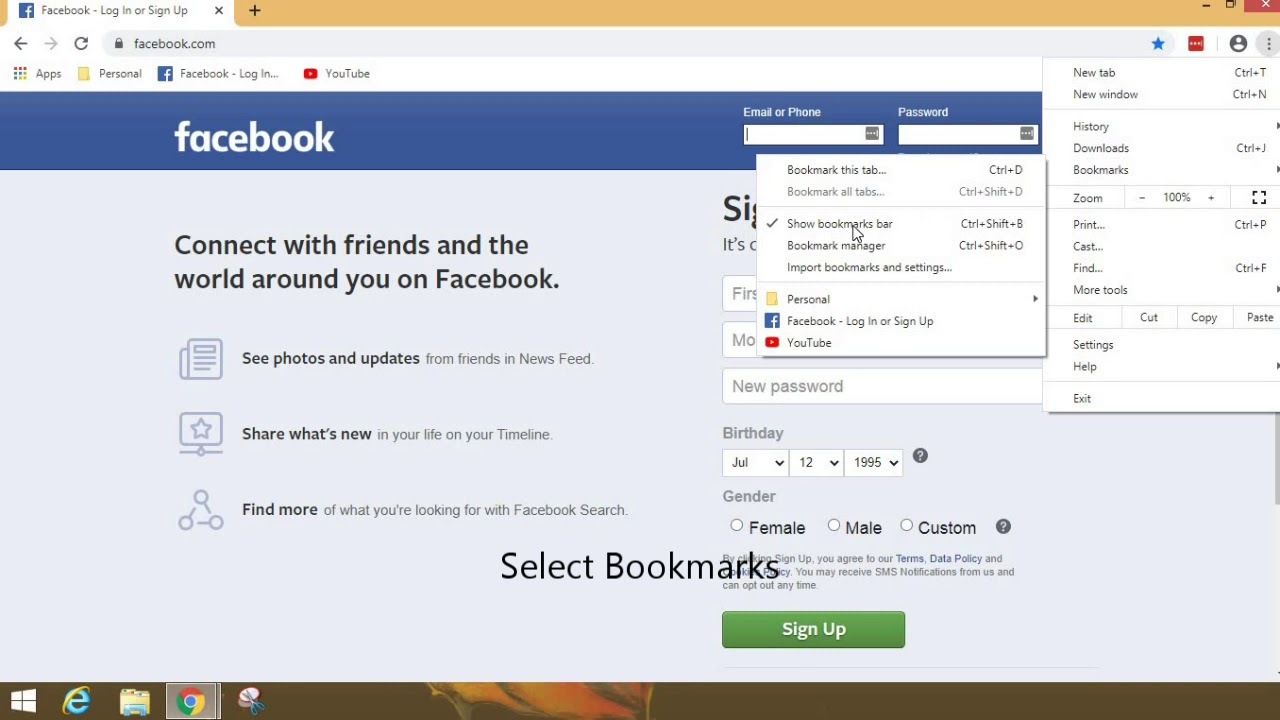Click the Birthday help question mark icon
Screen dimensions: 1280x720
920,456
